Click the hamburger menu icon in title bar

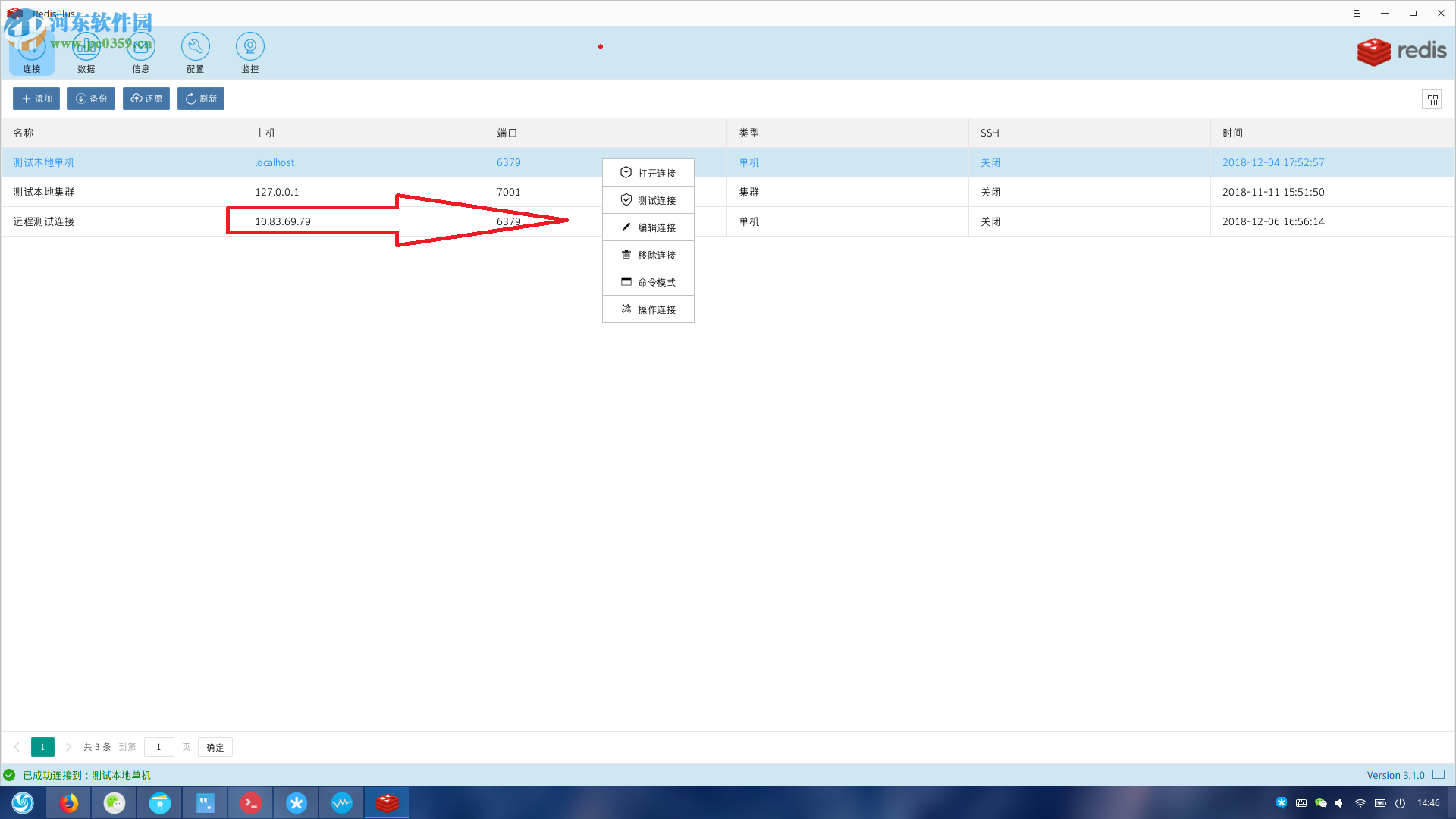coord(1357,14)
